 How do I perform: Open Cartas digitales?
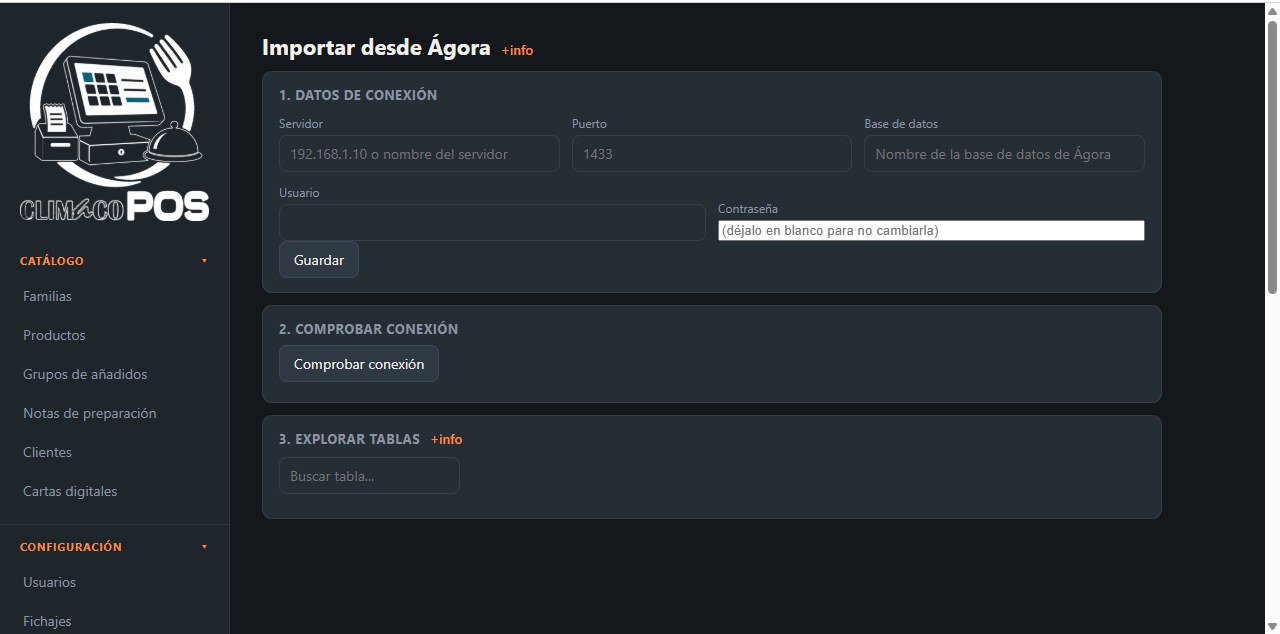pyautogui.click(x=70, y=491)
